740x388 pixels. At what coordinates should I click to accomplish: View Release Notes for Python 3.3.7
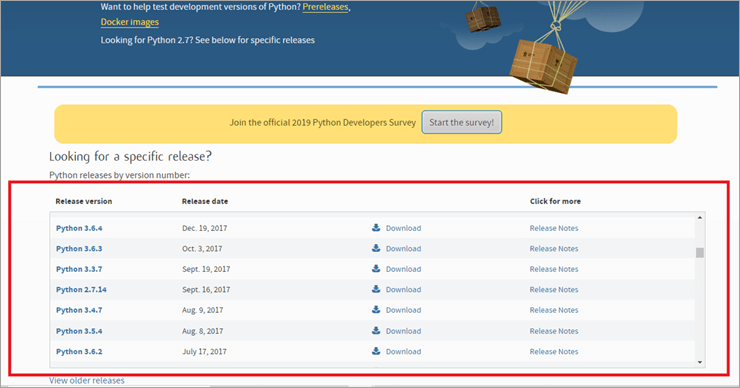tap(554, 269)
